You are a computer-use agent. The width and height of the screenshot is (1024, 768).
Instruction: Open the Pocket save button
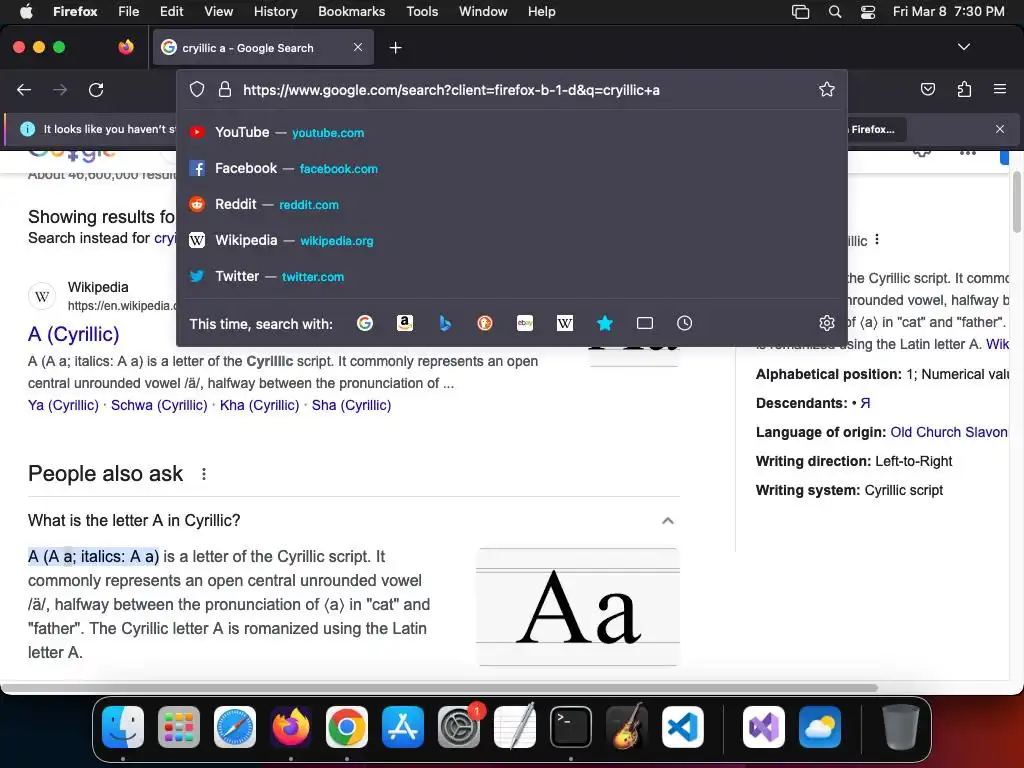click(x=927, y=89)
